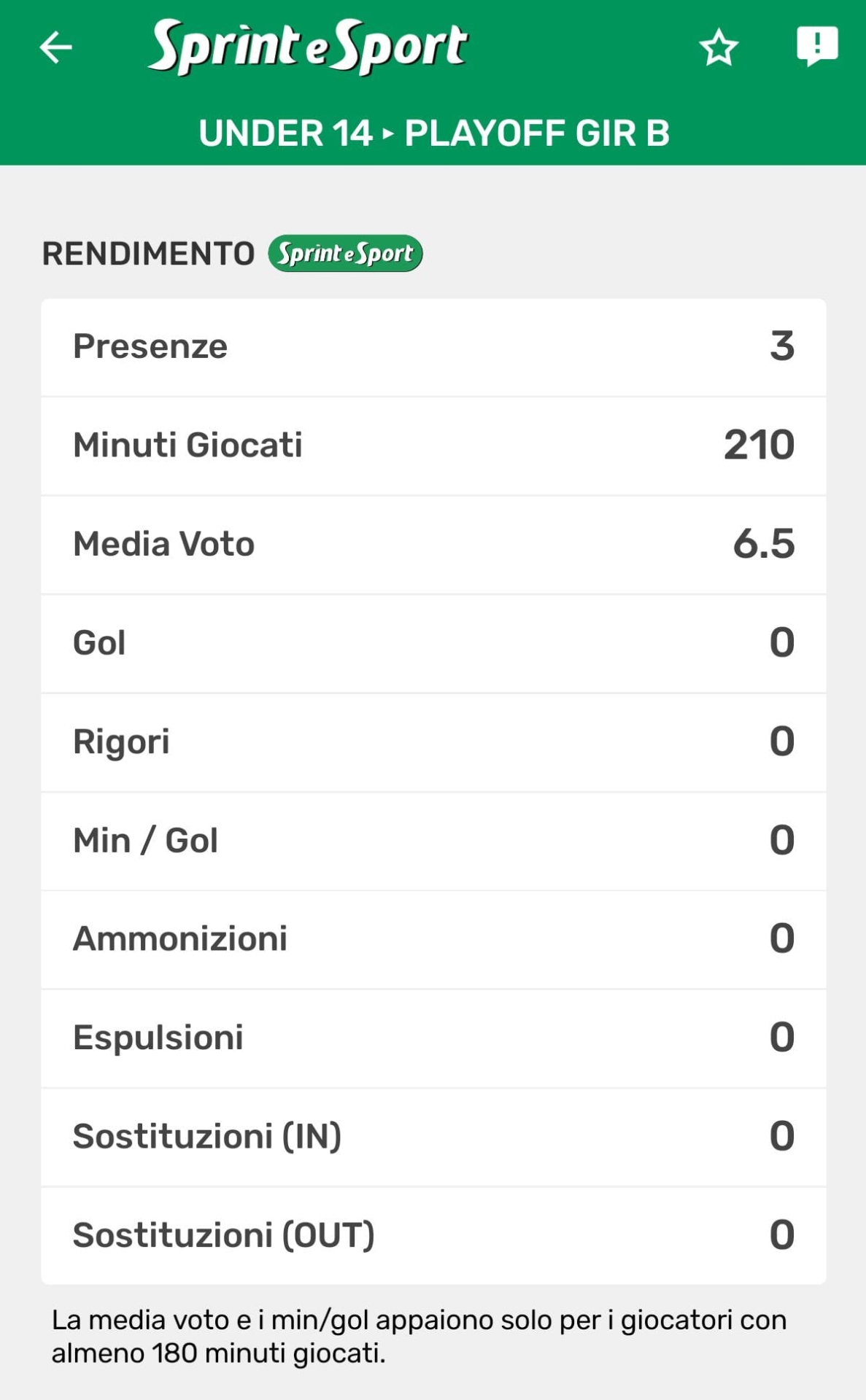Tap the 6.5 average rating value
Screen dimensions: 866x1400
[x=763, y=545]
